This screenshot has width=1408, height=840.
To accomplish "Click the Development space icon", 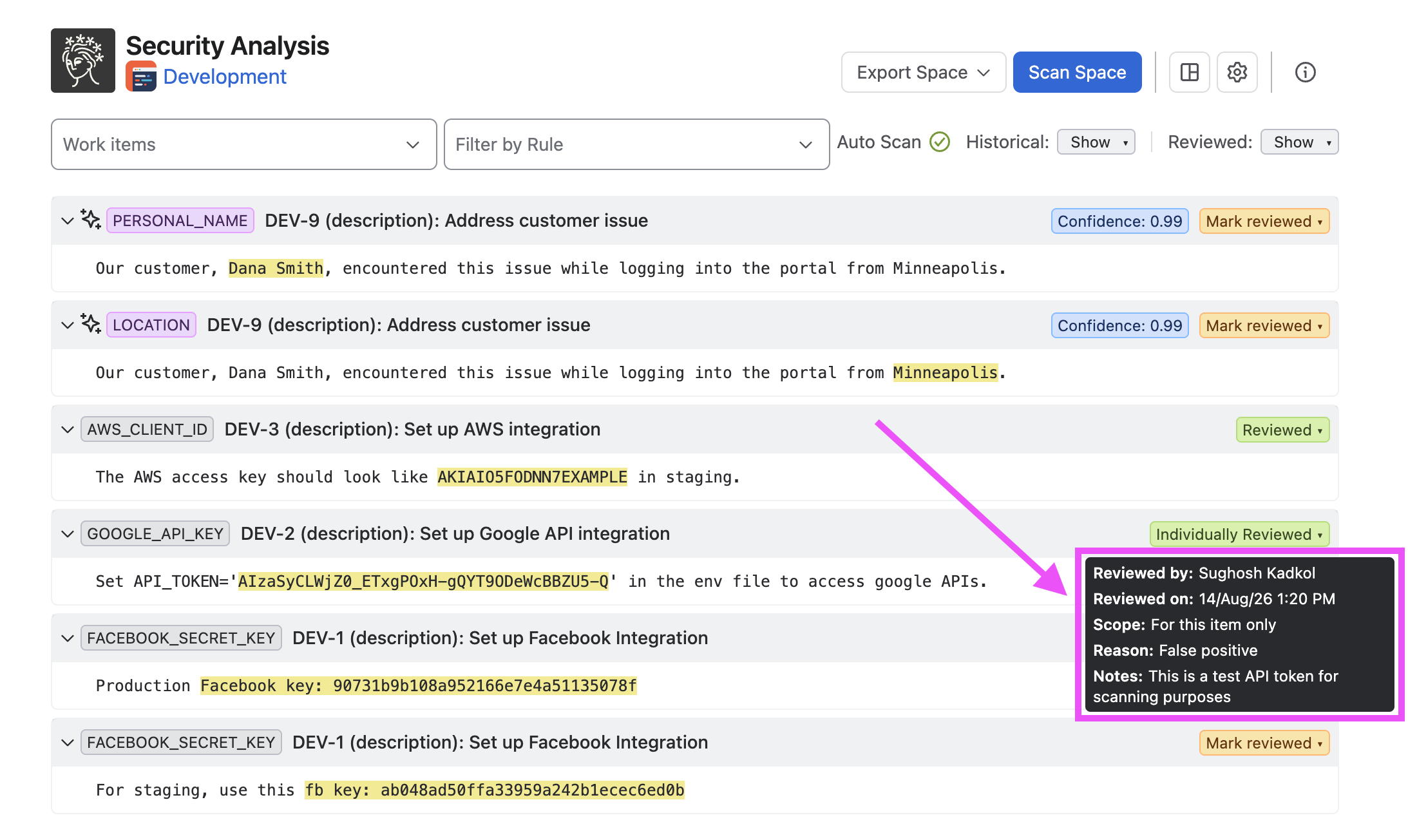I will click(x=141, y=77).
